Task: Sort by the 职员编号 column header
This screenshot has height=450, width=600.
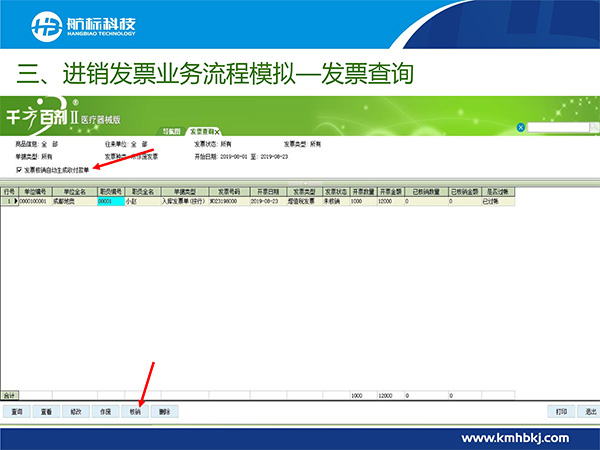Action: click(x=111, y=192)
